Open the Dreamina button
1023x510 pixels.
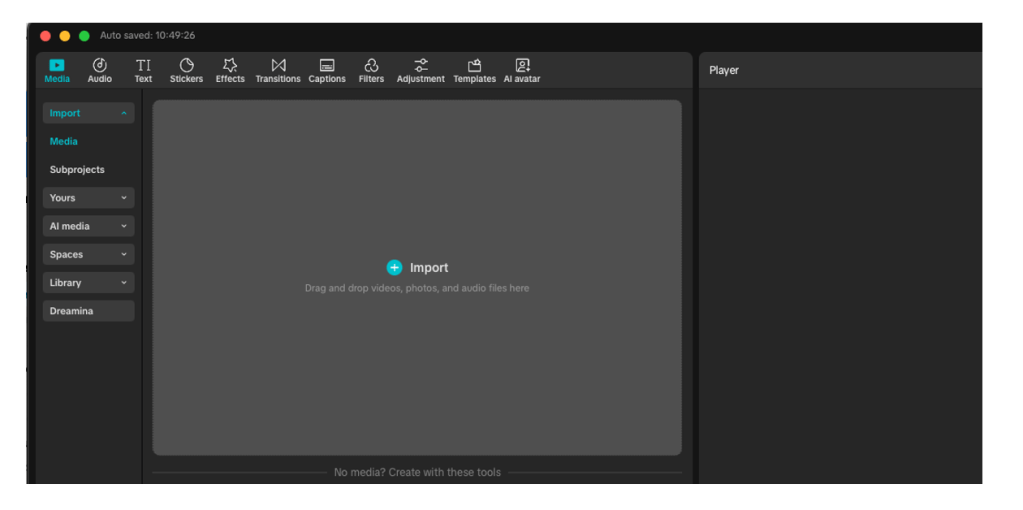pos(88,311)
